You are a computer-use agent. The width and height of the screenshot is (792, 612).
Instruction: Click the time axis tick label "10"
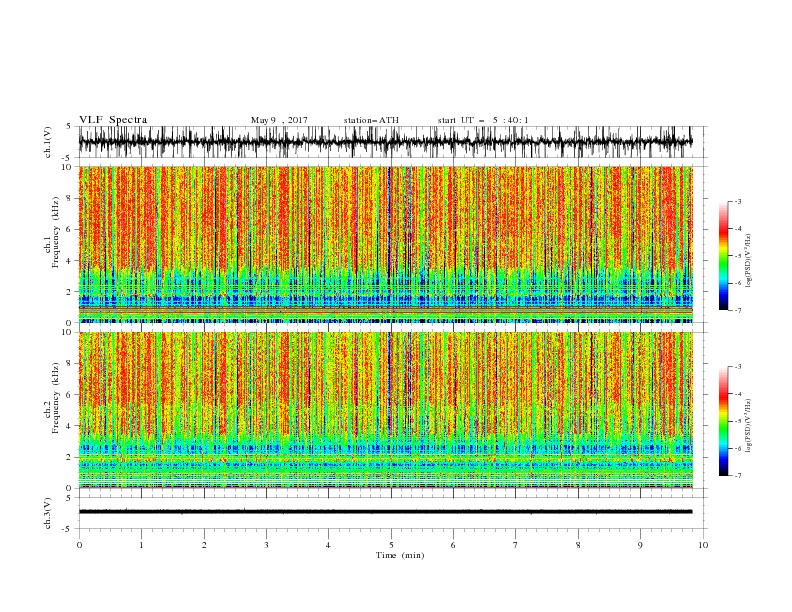703,545
